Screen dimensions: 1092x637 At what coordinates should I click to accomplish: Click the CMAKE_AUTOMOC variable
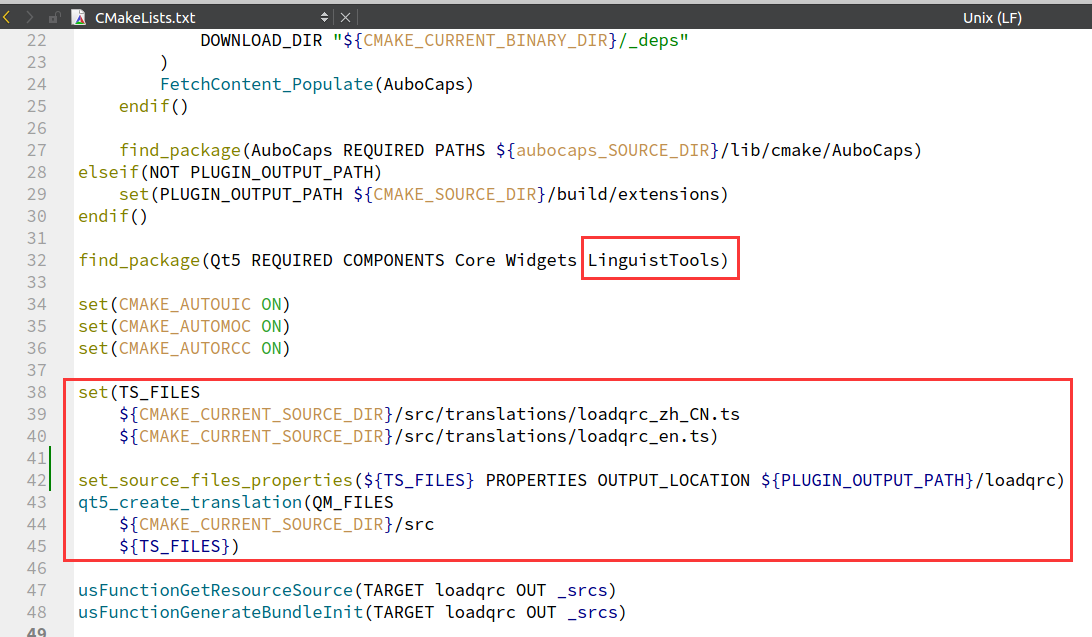pos(185,327)
